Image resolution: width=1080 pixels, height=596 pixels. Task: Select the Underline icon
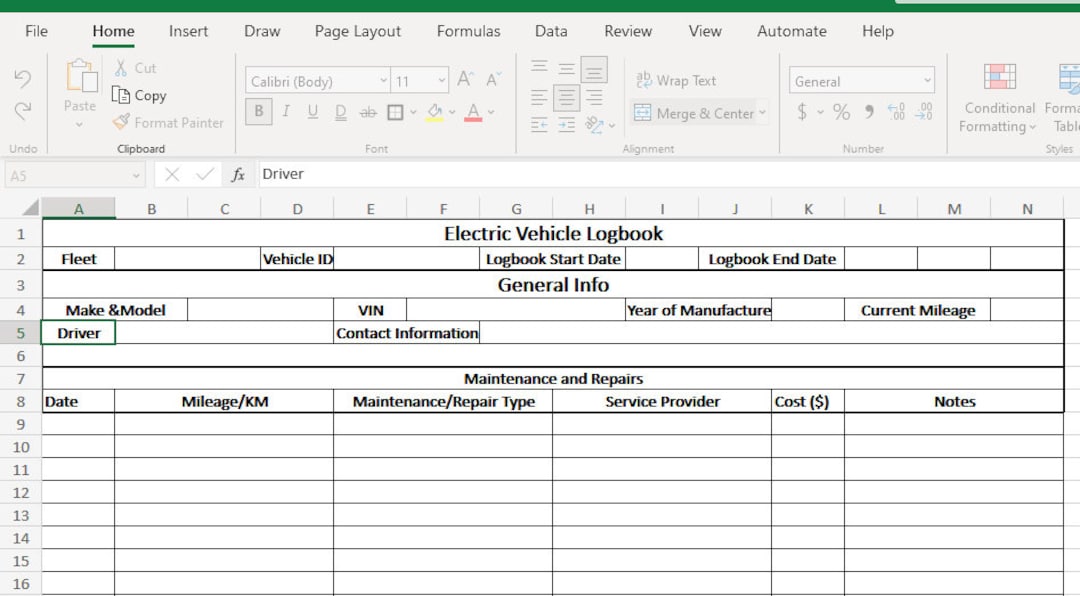[312, 112]
